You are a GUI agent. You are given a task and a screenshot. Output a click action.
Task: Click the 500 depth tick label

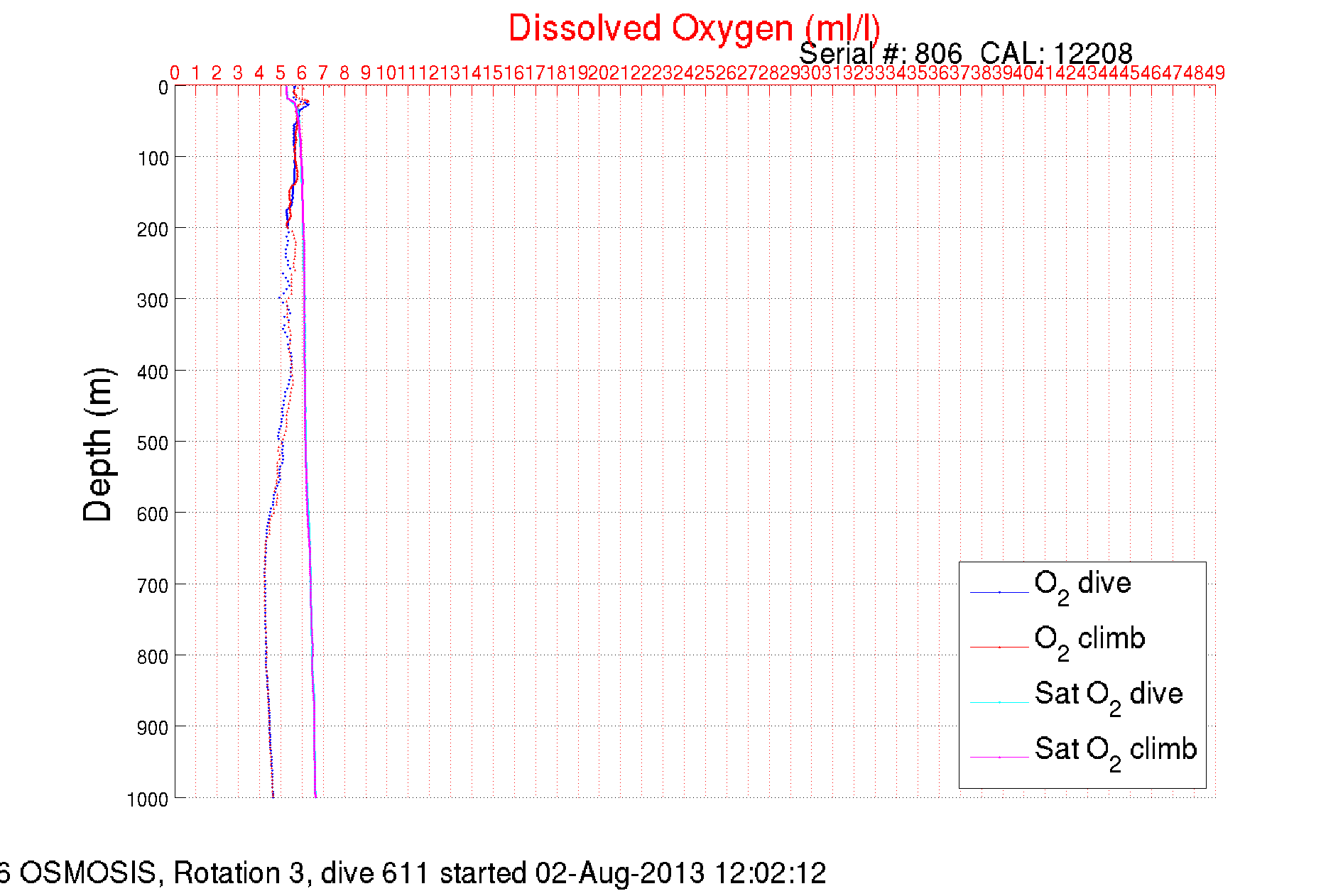click(153, 443)
